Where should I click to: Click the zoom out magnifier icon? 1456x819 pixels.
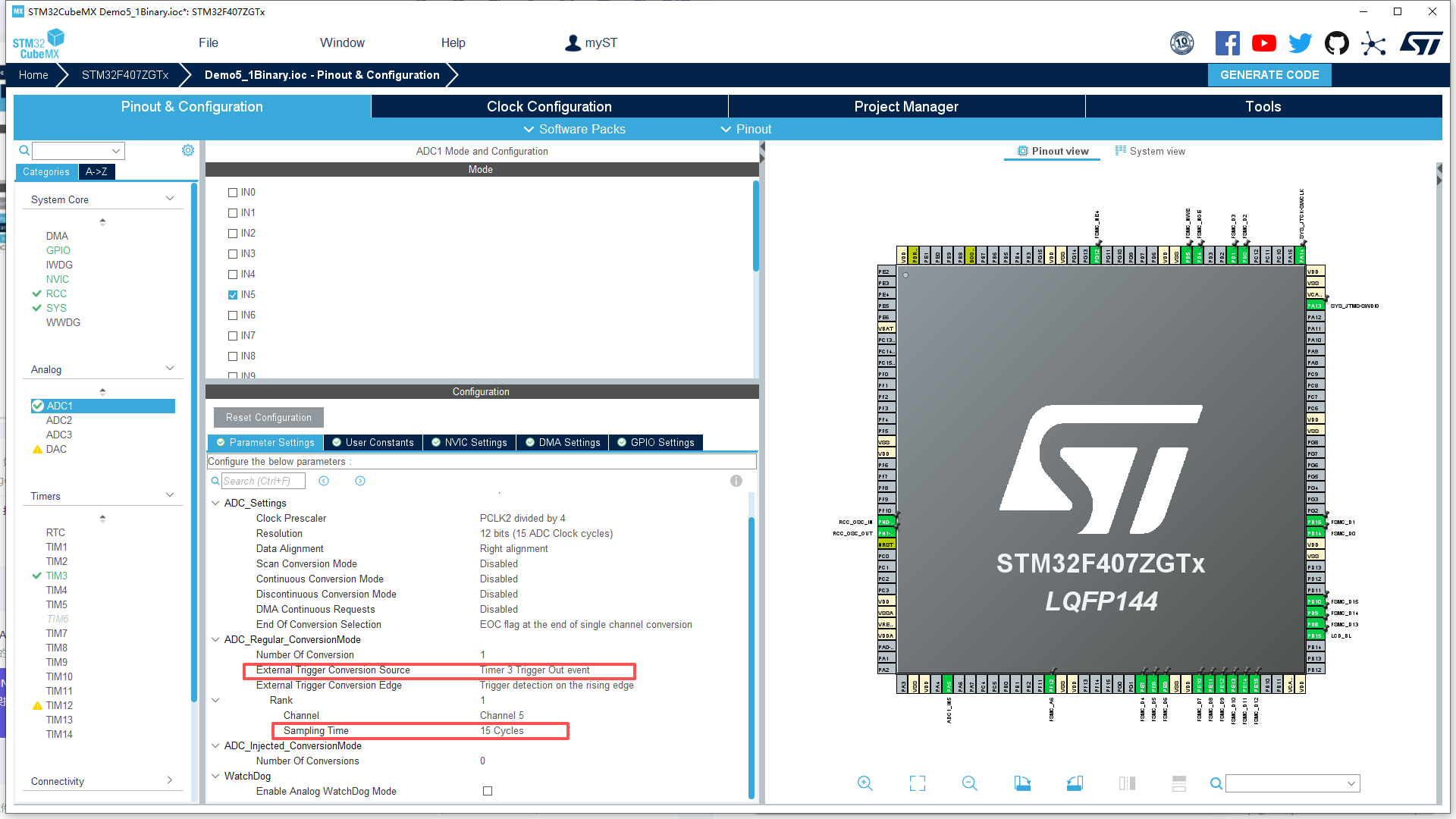click(x=969, y=783)
